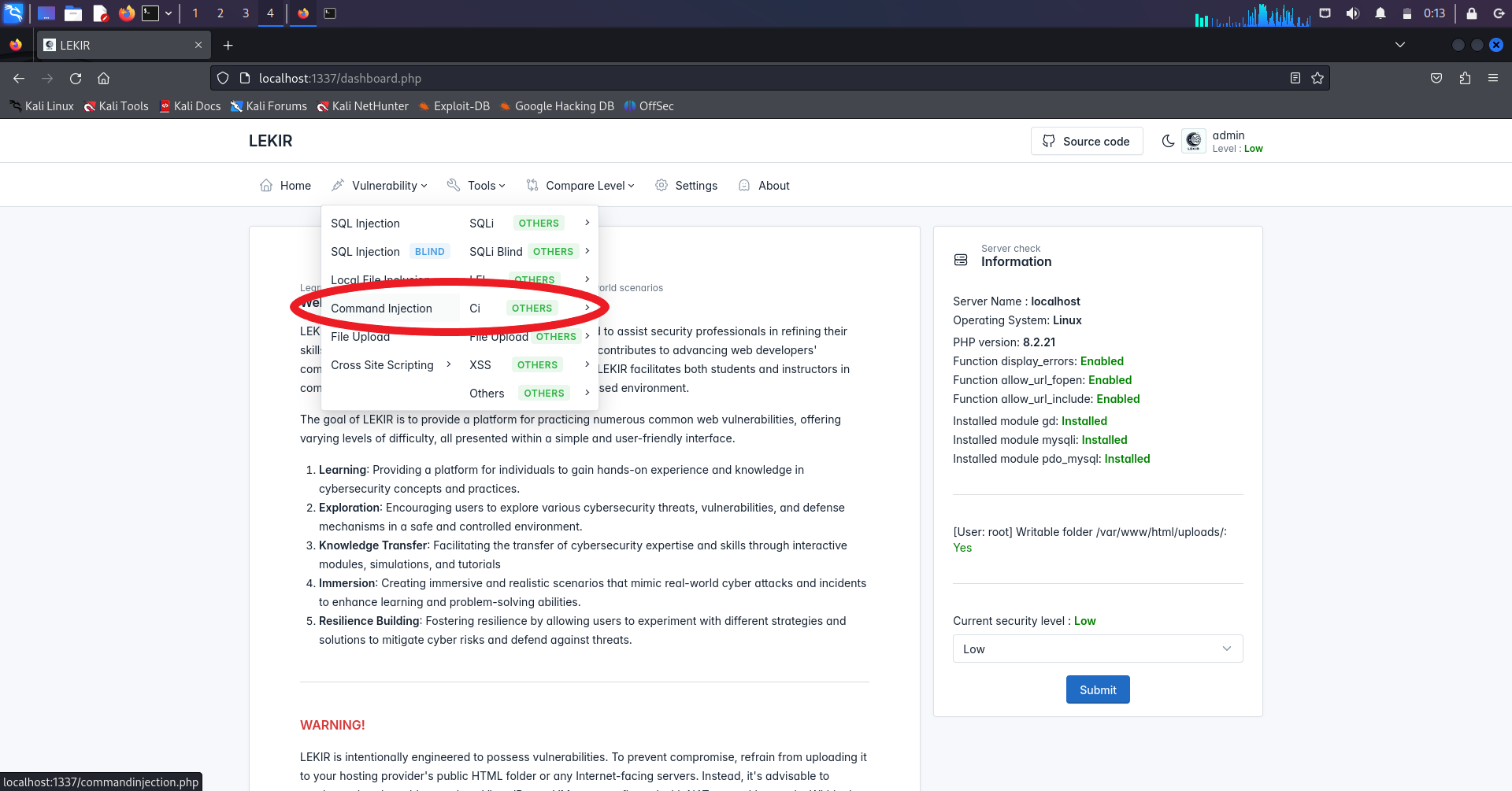
Task: Click the browser home icon
Action: click(x=103, y=79)
